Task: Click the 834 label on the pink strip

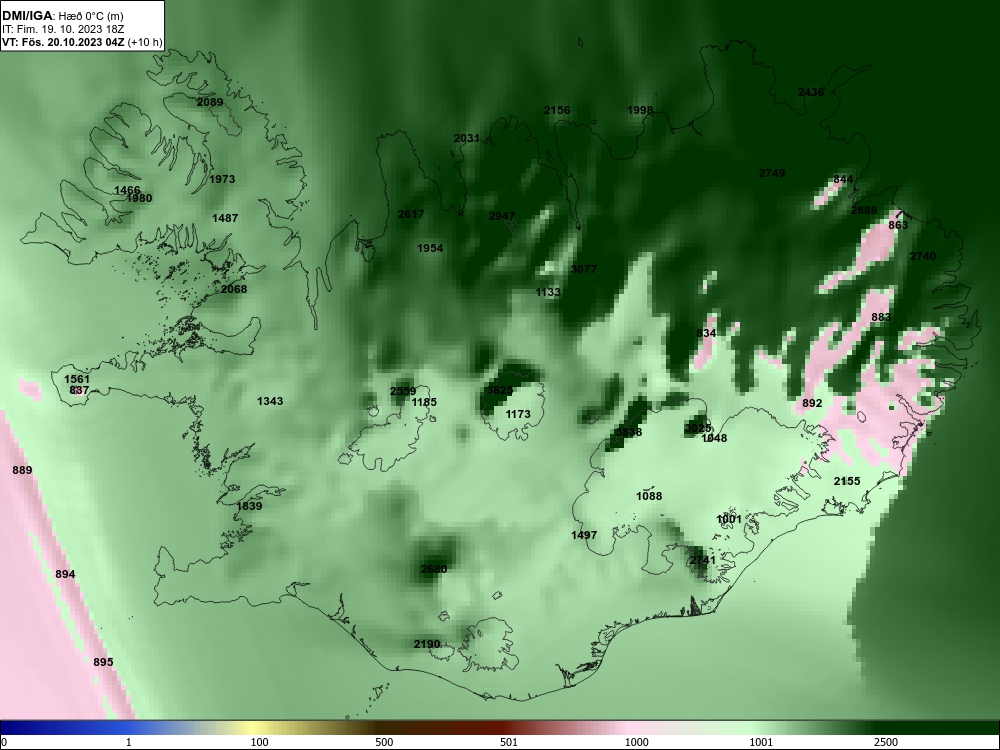Action: [x=706, y=334]
